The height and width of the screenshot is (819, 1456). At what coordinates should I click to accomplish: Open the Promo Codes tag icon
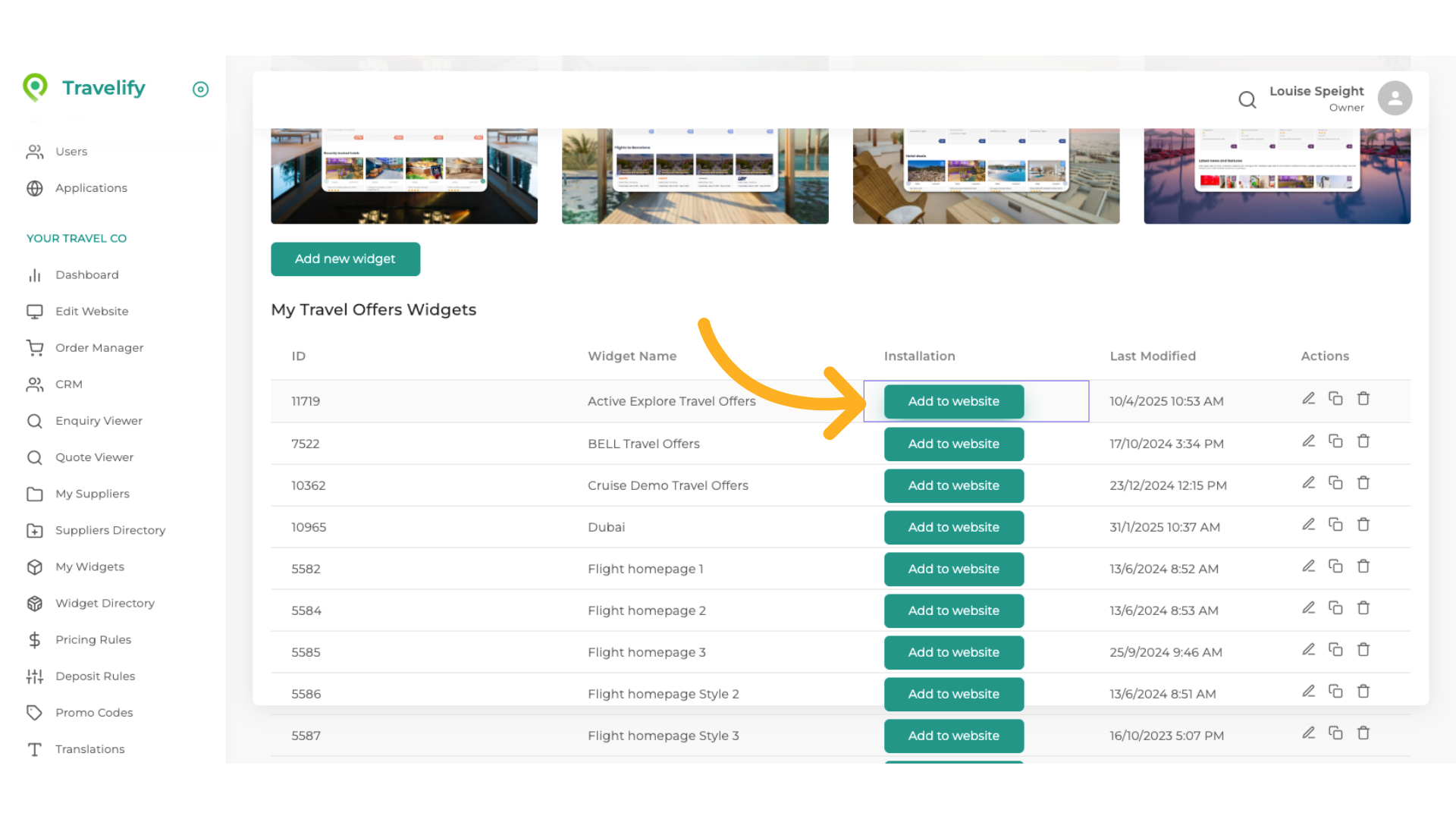35,712
